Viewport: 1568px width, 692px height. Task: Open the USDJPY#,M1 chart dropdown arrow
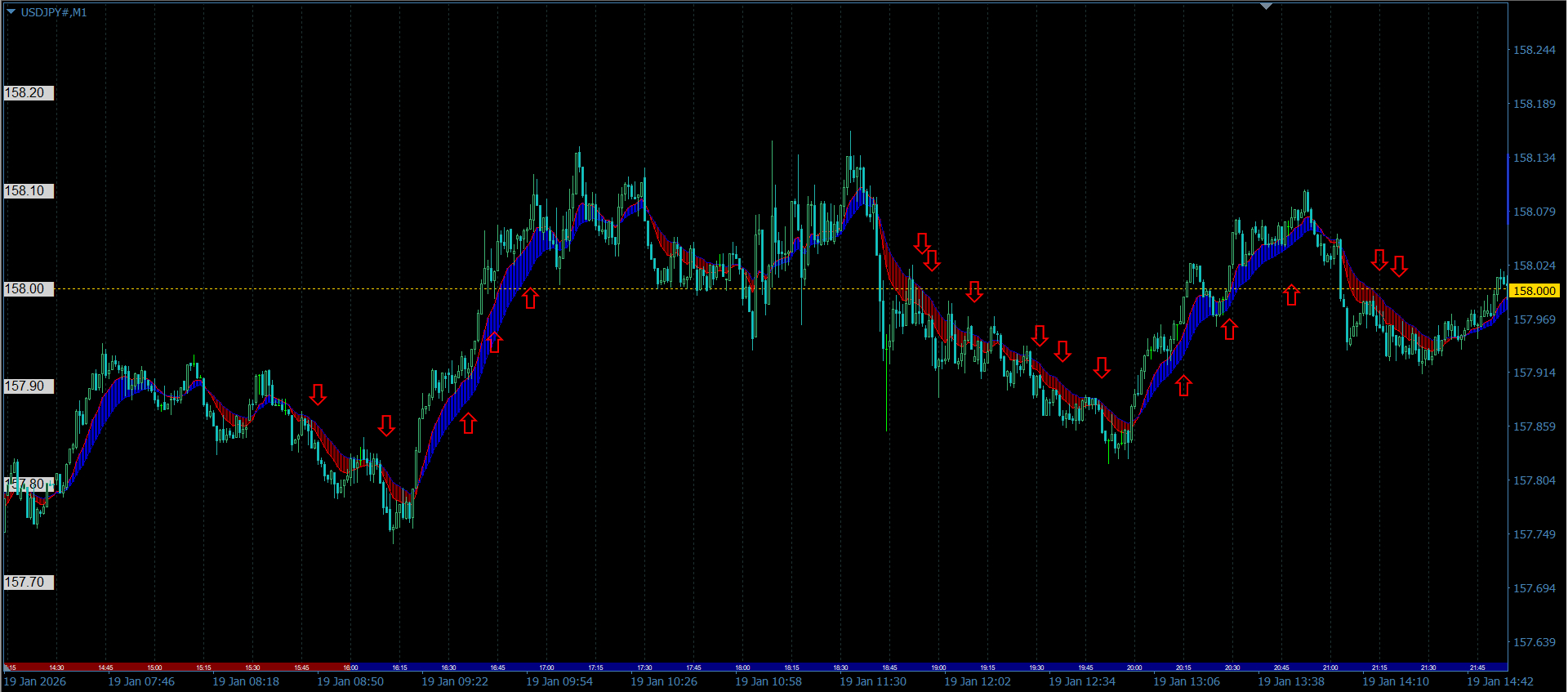(x=11, y=12)
